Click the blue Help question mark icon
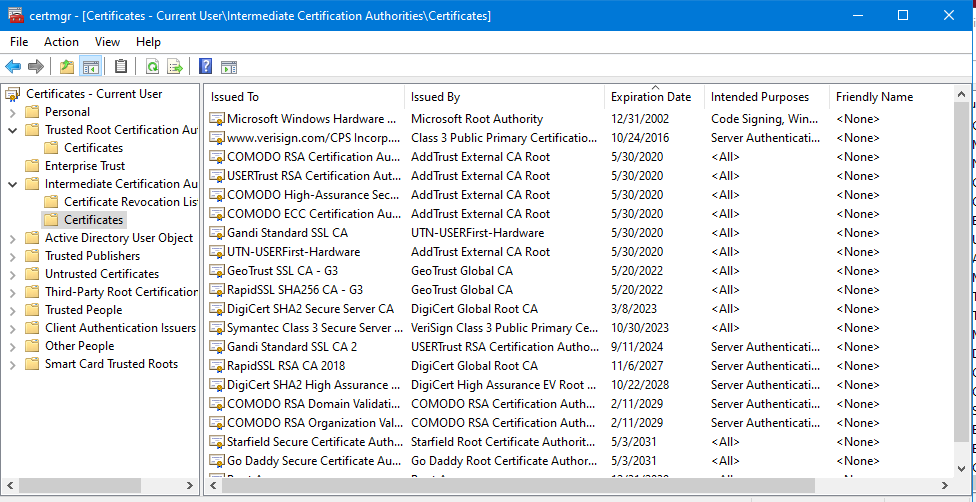Image resolution: width=976 pixels, height=502 pixels. click(x=205, y=66)
